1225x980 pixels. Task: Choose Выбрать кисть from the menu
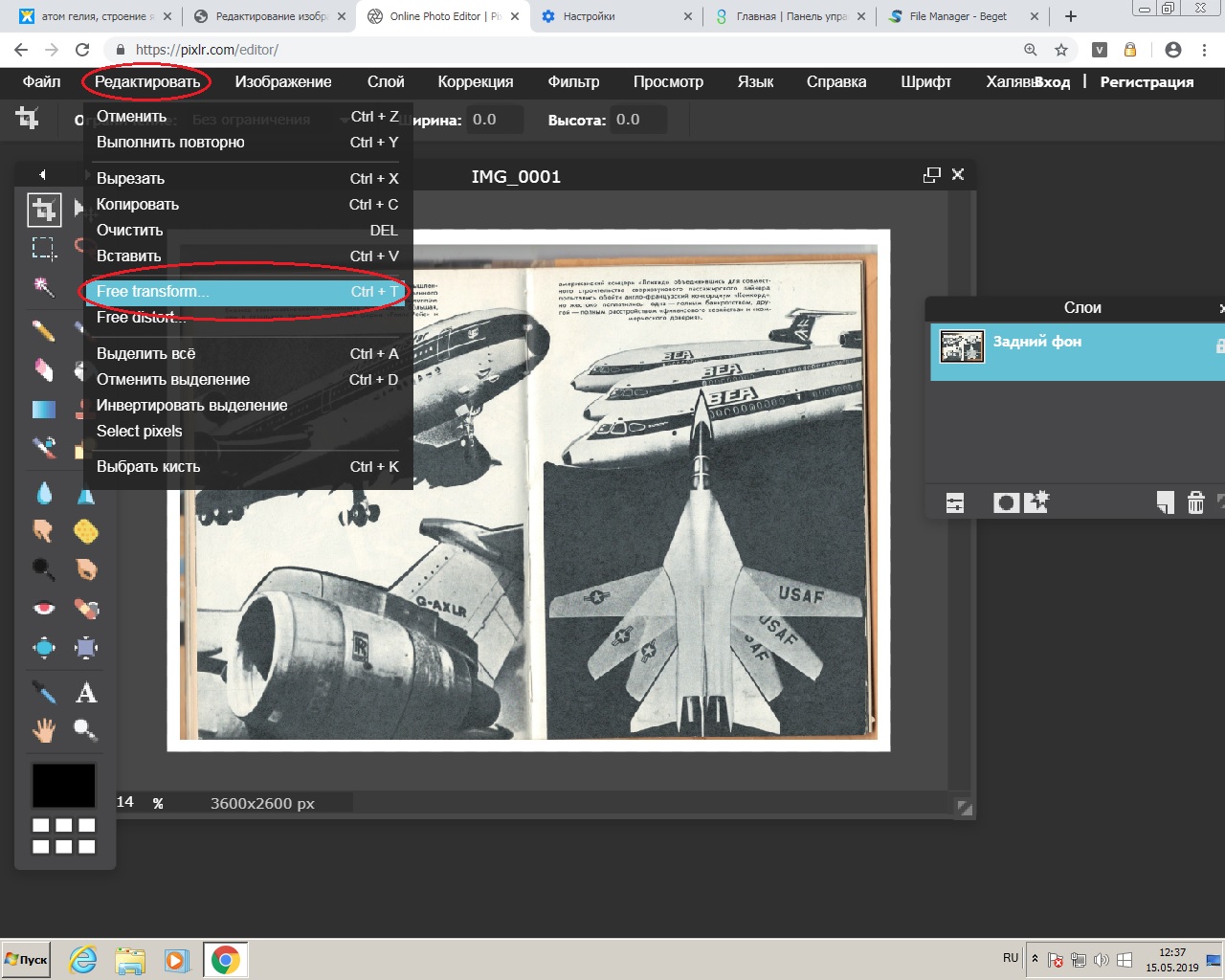coord(247,467)
